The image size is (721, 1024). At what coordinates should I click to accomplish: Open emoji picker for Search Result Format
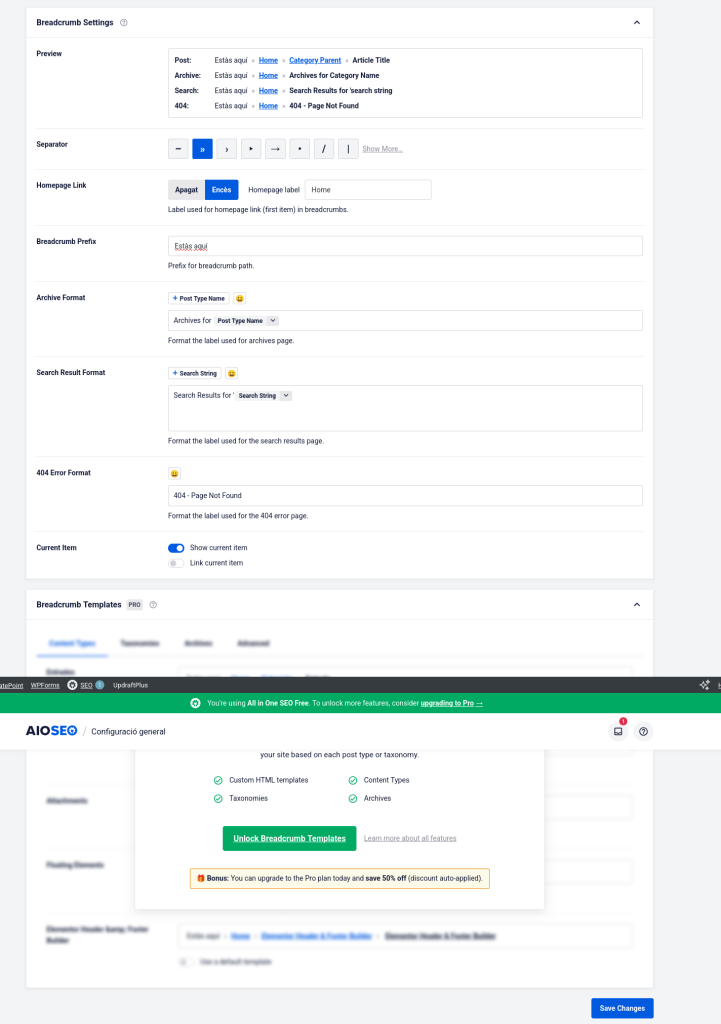point(232,373)
